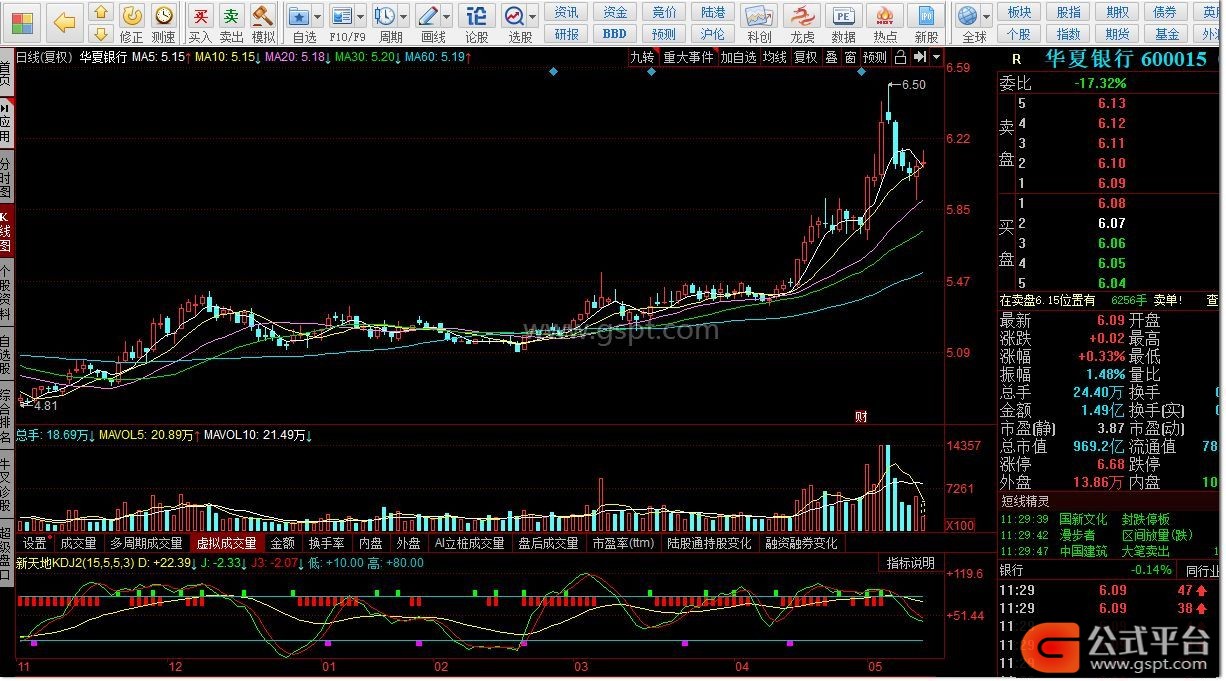The width and height of the screenshot is (1226, 681).
Task: Toggle the 窗 window option
Action: (x=850, y=57)
